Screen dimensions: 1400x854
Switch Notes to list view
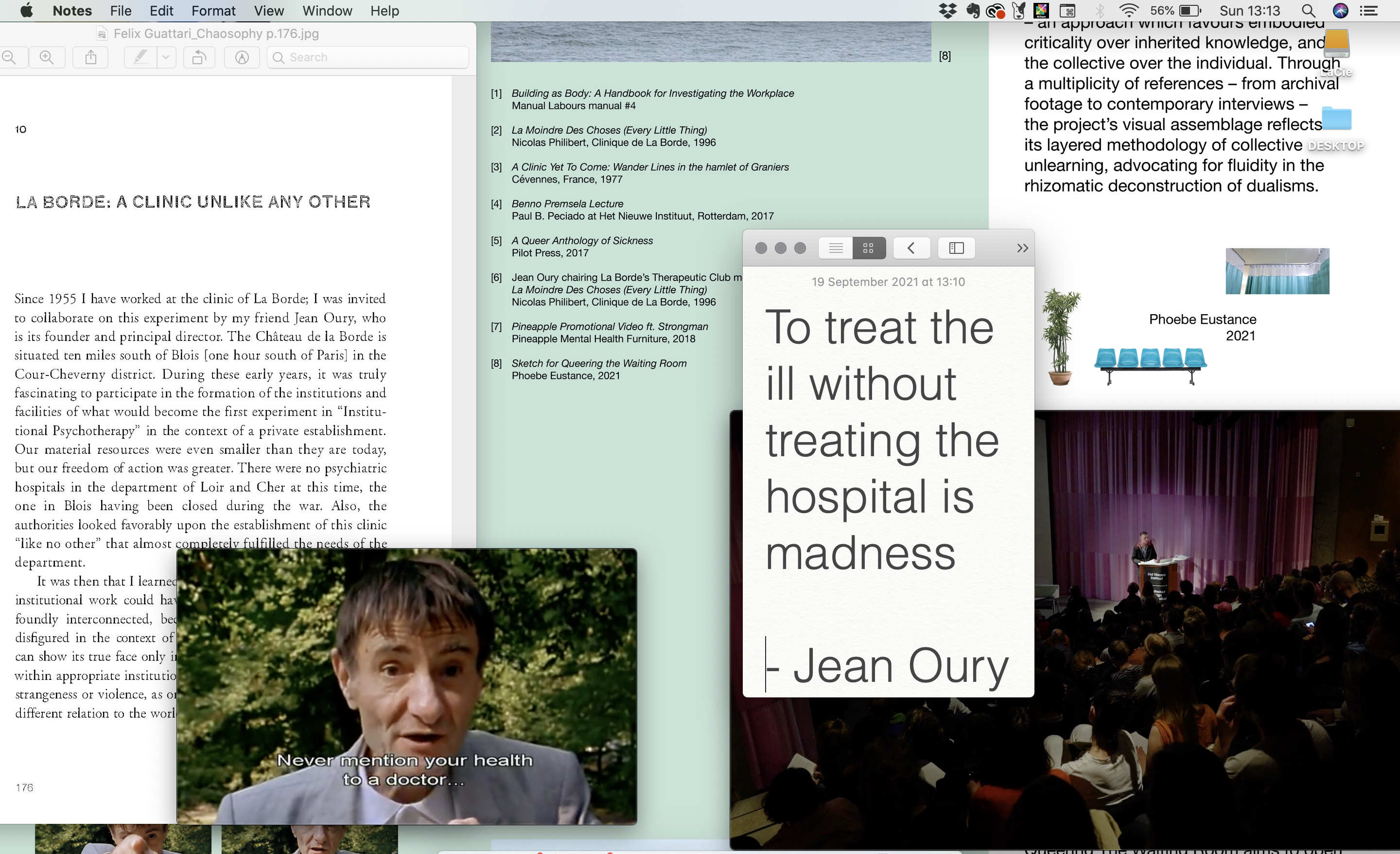pyautogui.click(x=835, y=248)
